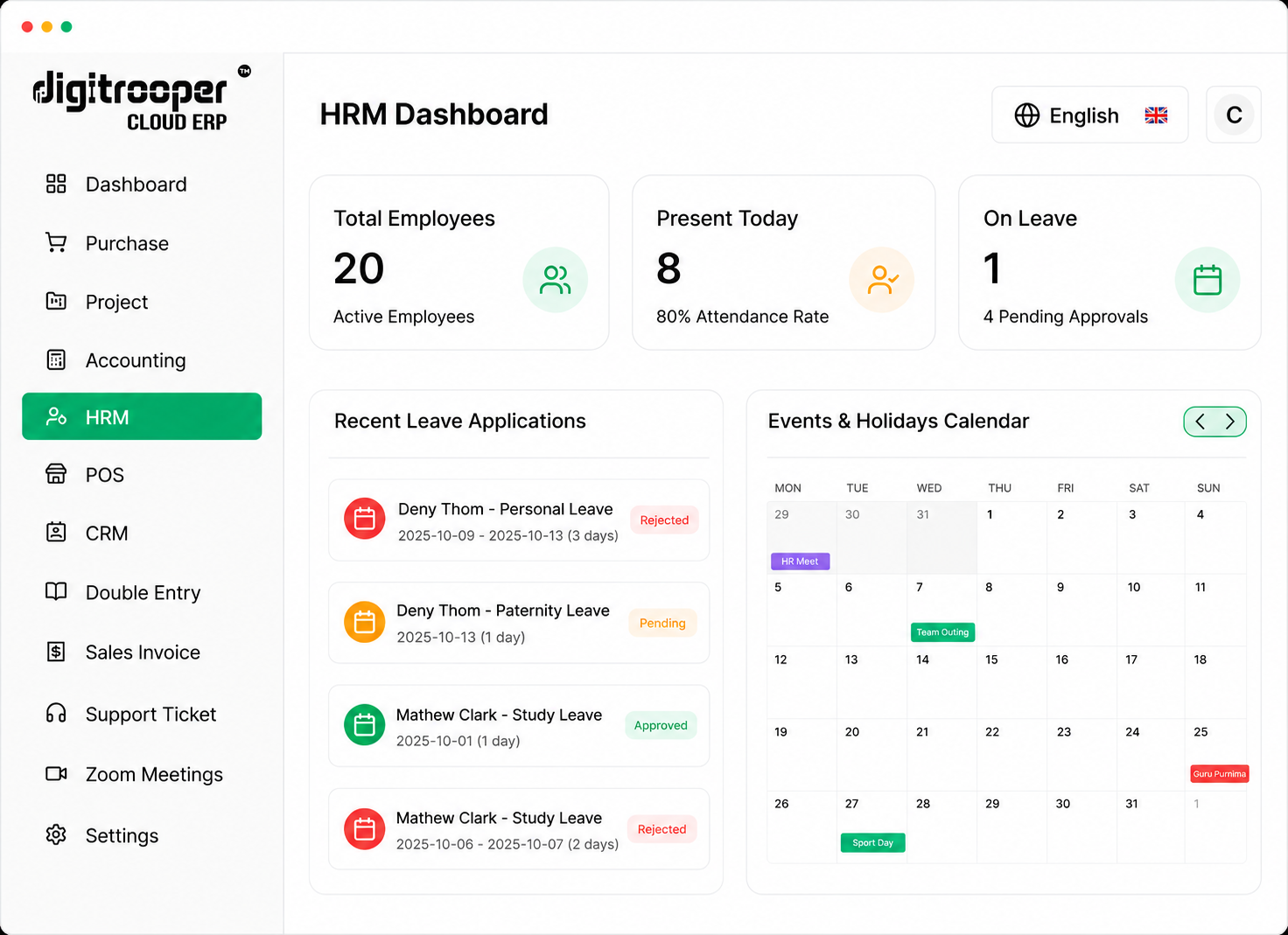Click the 80% Attendance Rate text
This screenshot has width=1288, height=935.
(x=743, y=317)
